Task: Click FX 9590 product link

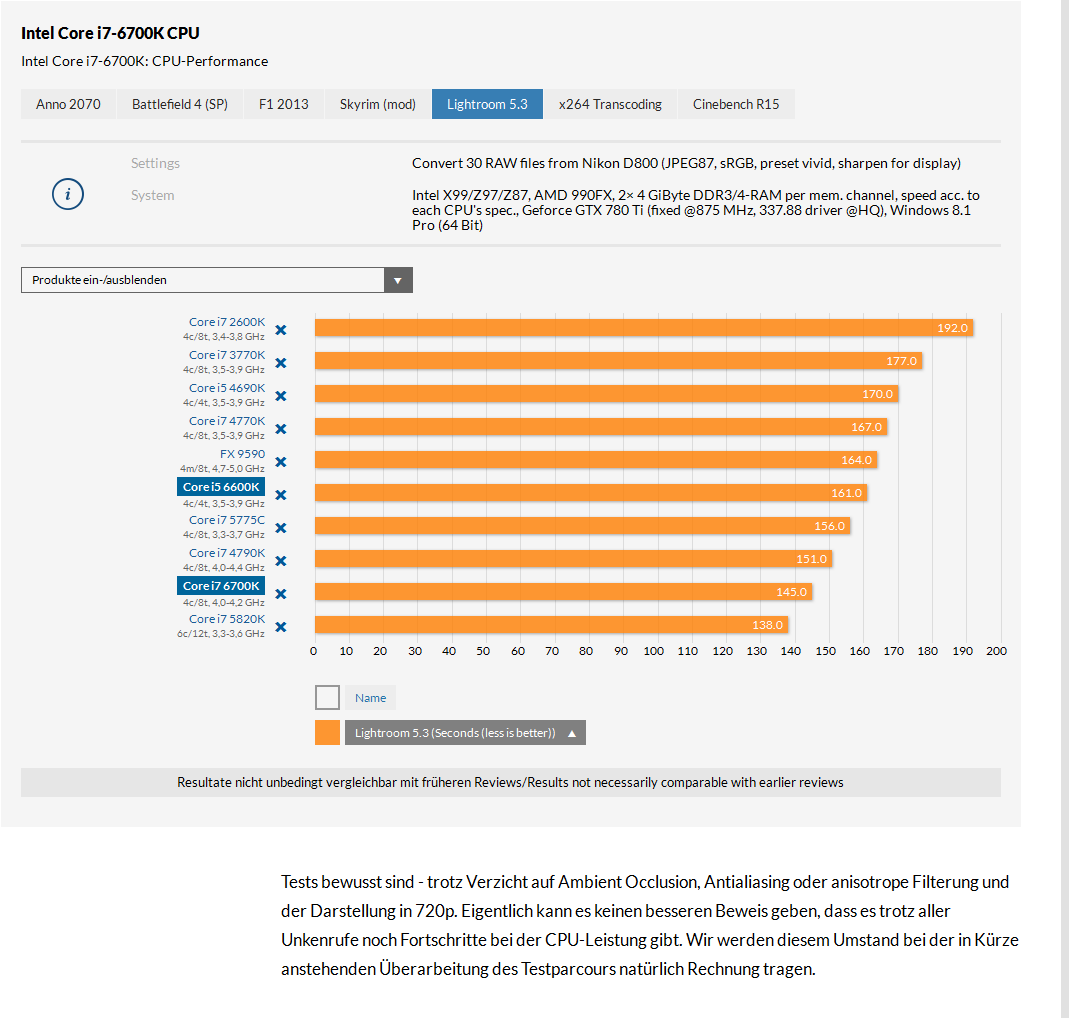Action: pyautogui.click(x=242, y=453)
